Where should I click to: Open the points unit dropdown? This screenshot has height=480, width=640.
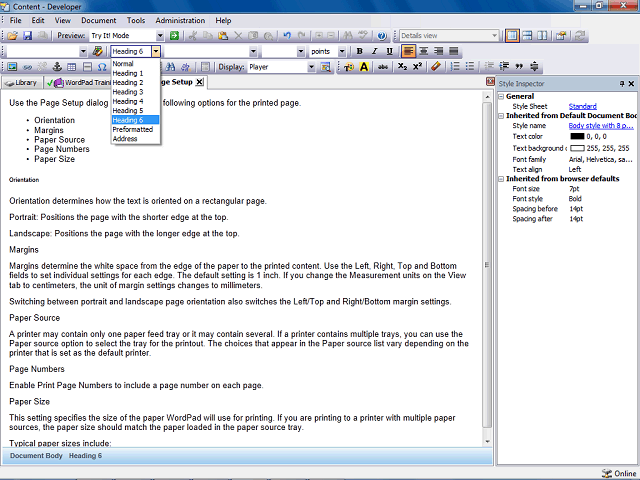pos(342,51)
